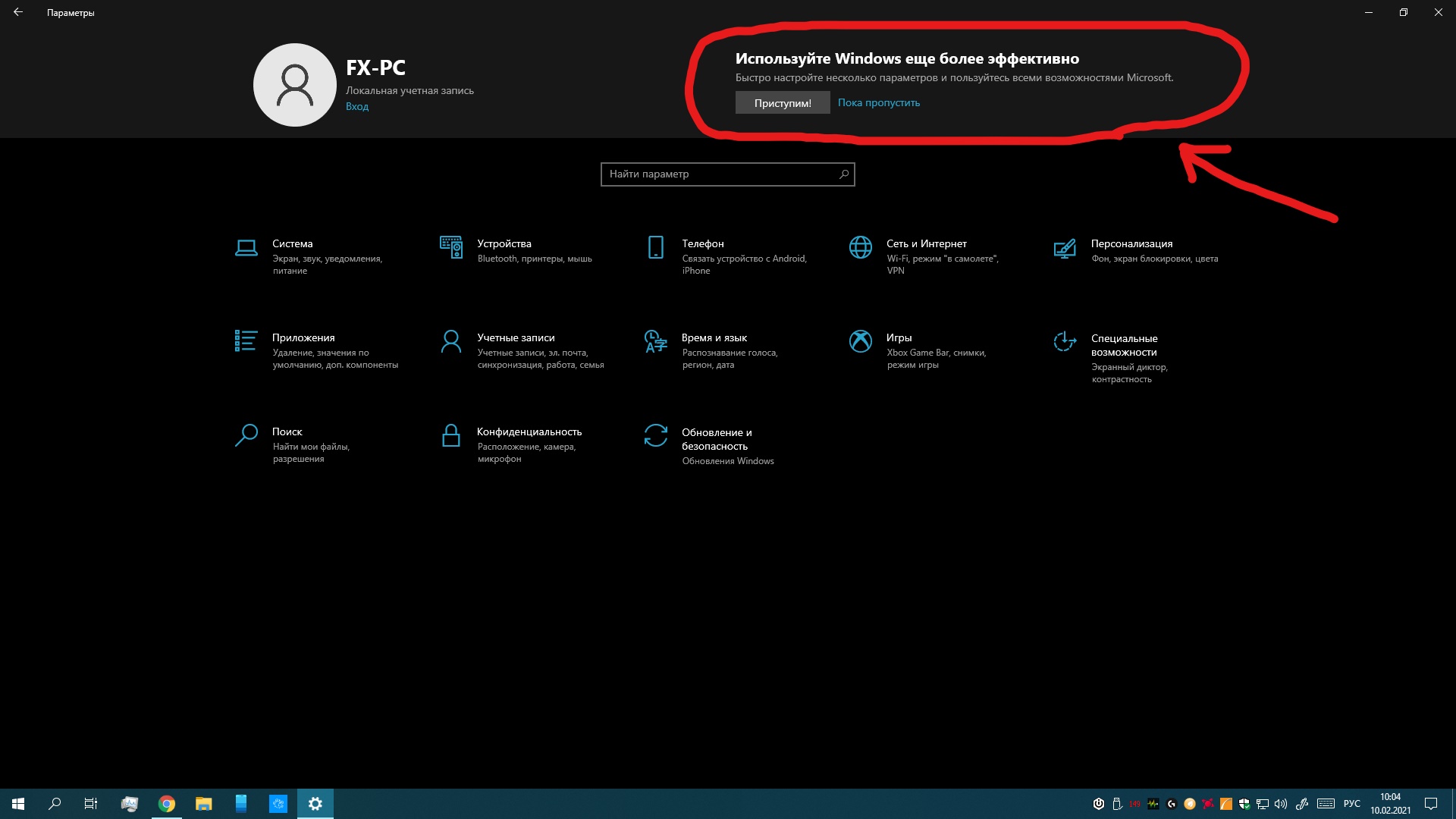This screenshot has height=819, width=1456.
Task: Open the Учетные записи person icon
Action: pos(450,341)
